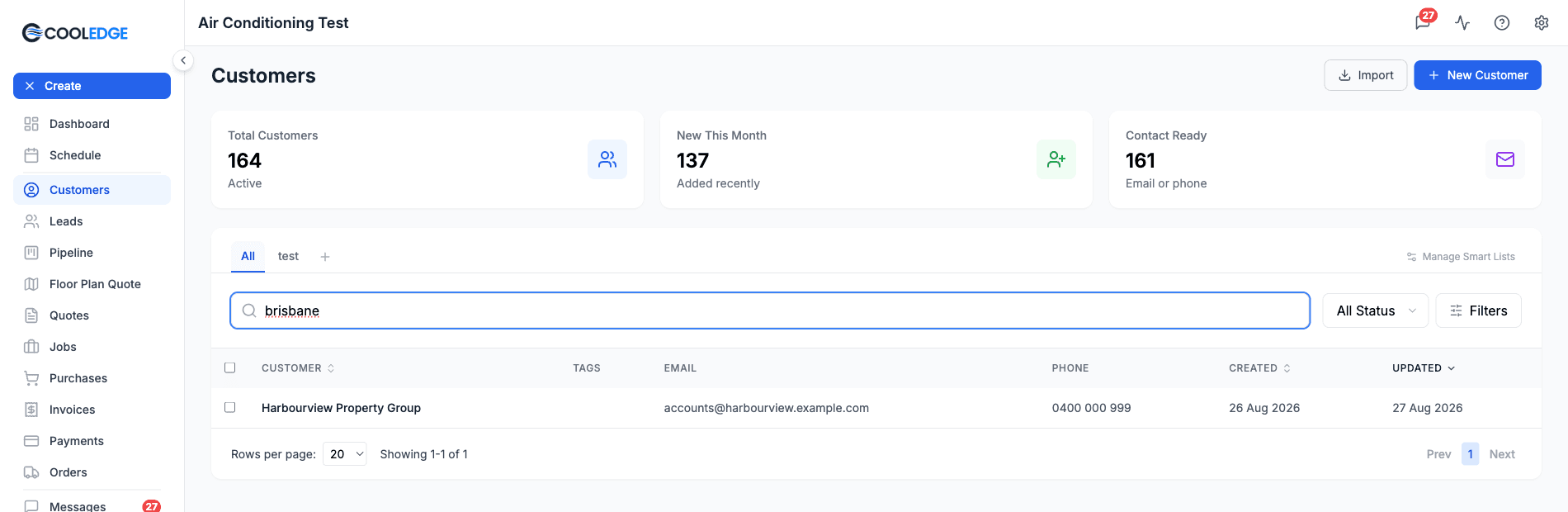Click the Schedule calendar icon in sidebar
Viewport: 1568px width, 512px height.
(31, 155)
